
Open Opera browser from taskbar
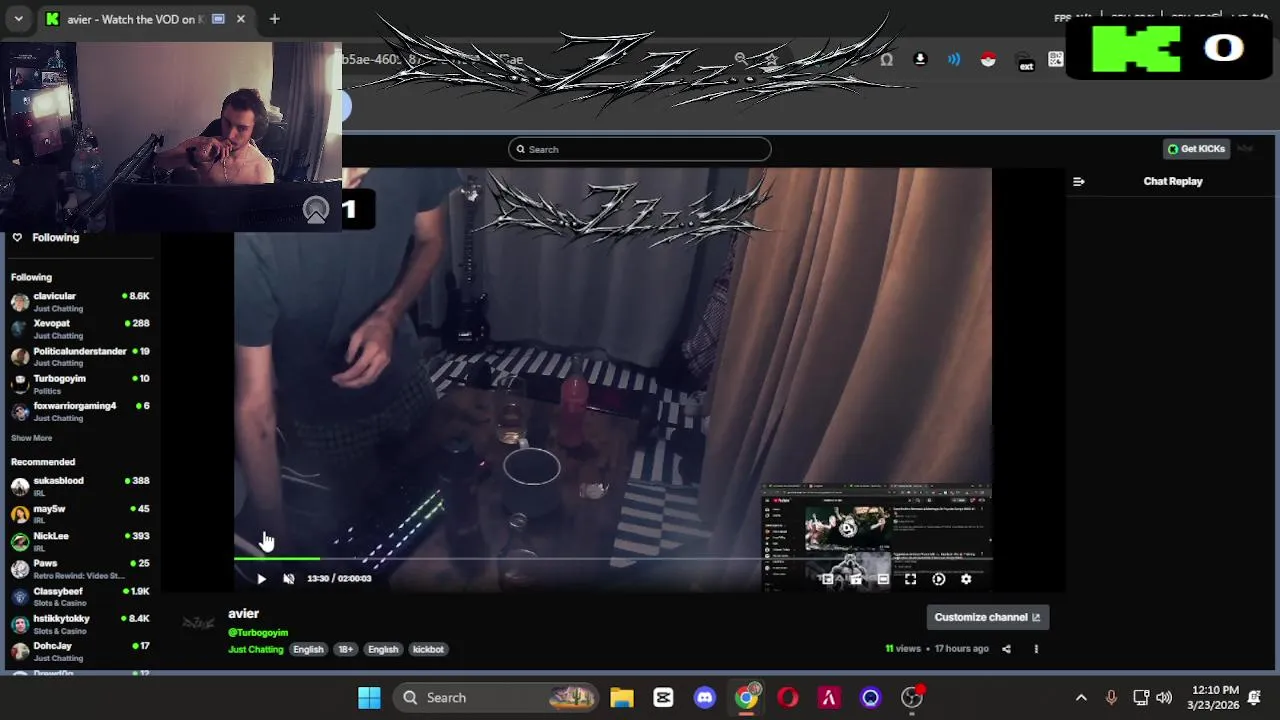[788, 698]
